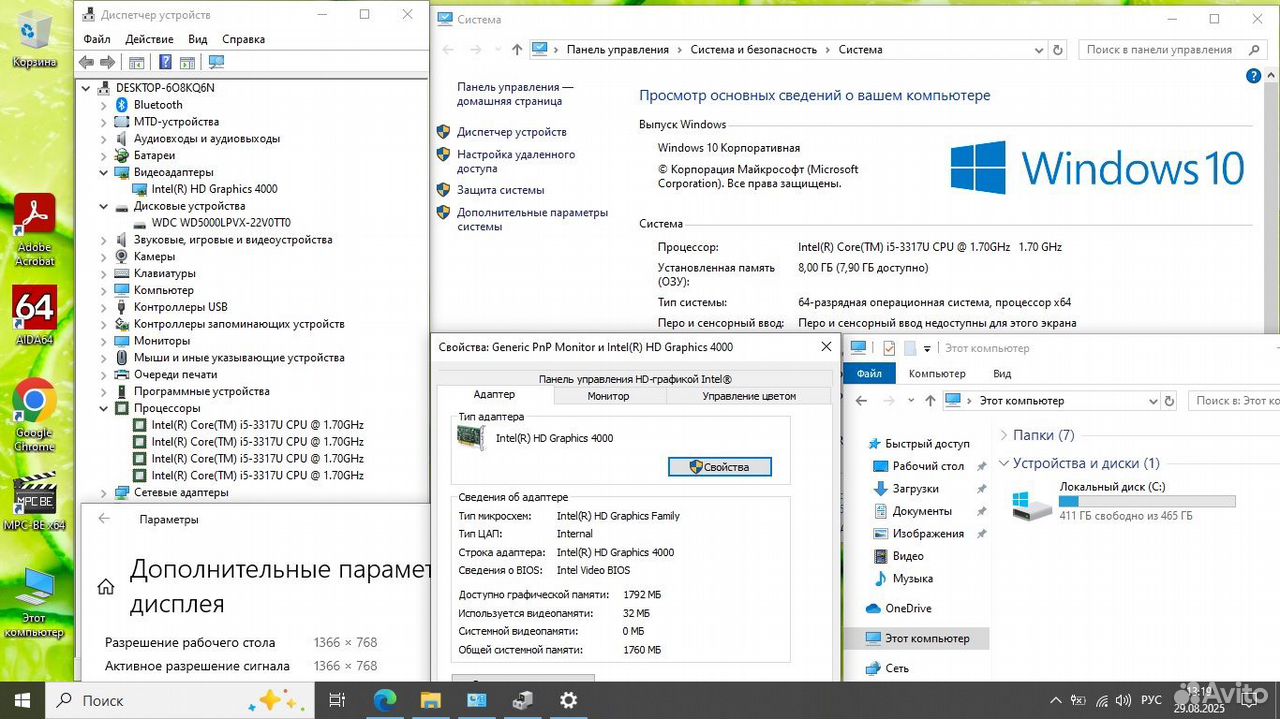Open the Действие menu in Device Manager

pos(150,39)
